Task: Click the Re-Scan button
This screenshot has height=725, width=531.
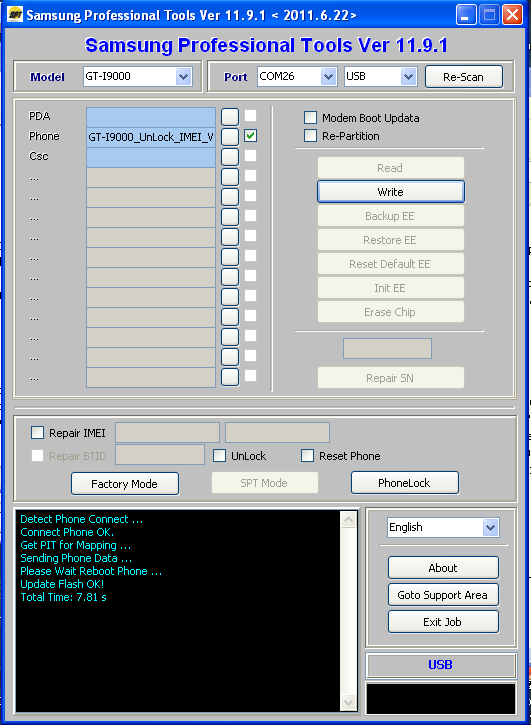Action: [x=463, y=77]
